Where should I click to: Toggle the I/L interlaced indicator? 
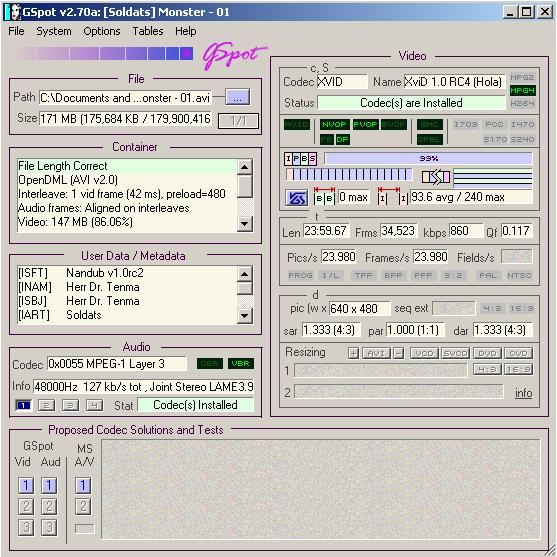point(330,275)
